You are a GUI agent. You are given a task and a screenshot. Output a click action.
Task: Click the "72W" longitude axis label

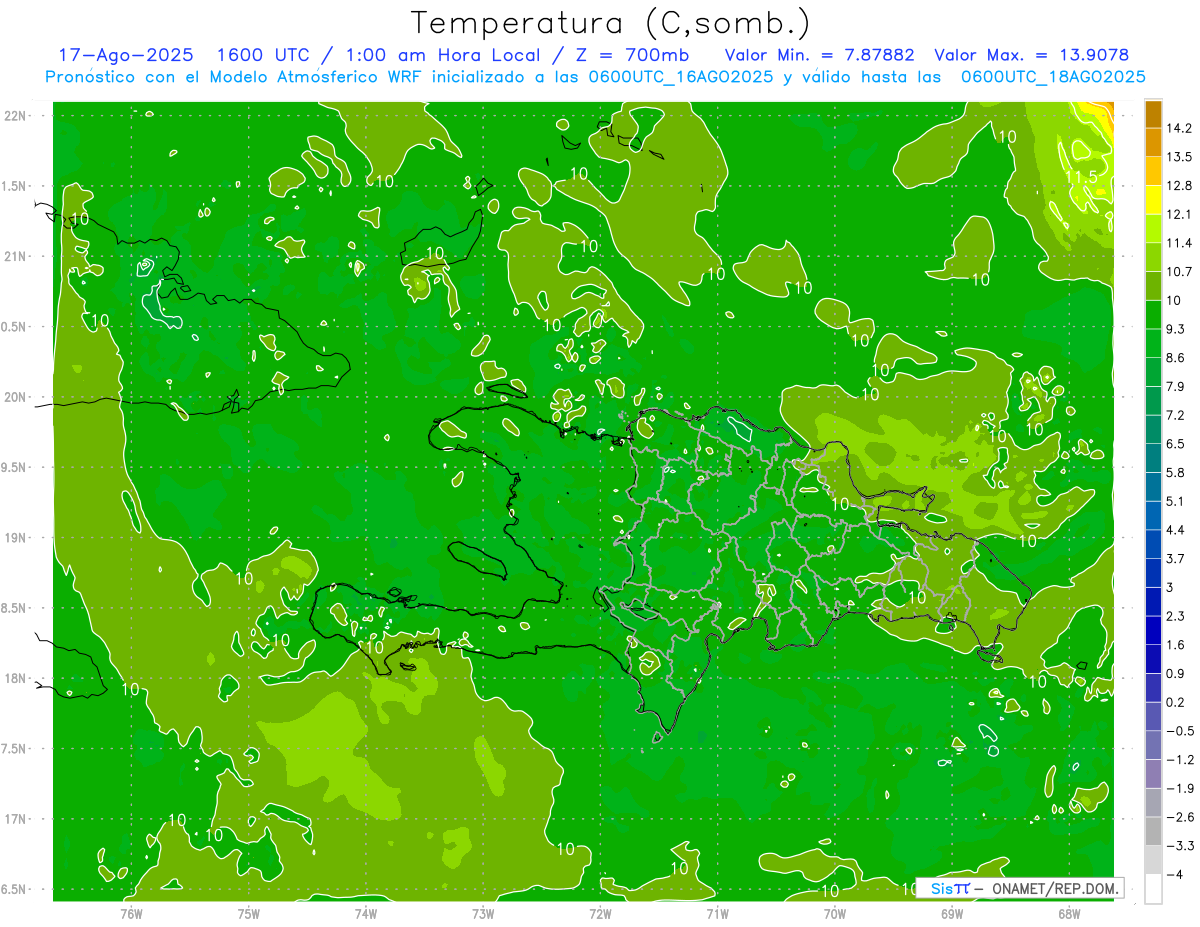[x=600, y=914]
